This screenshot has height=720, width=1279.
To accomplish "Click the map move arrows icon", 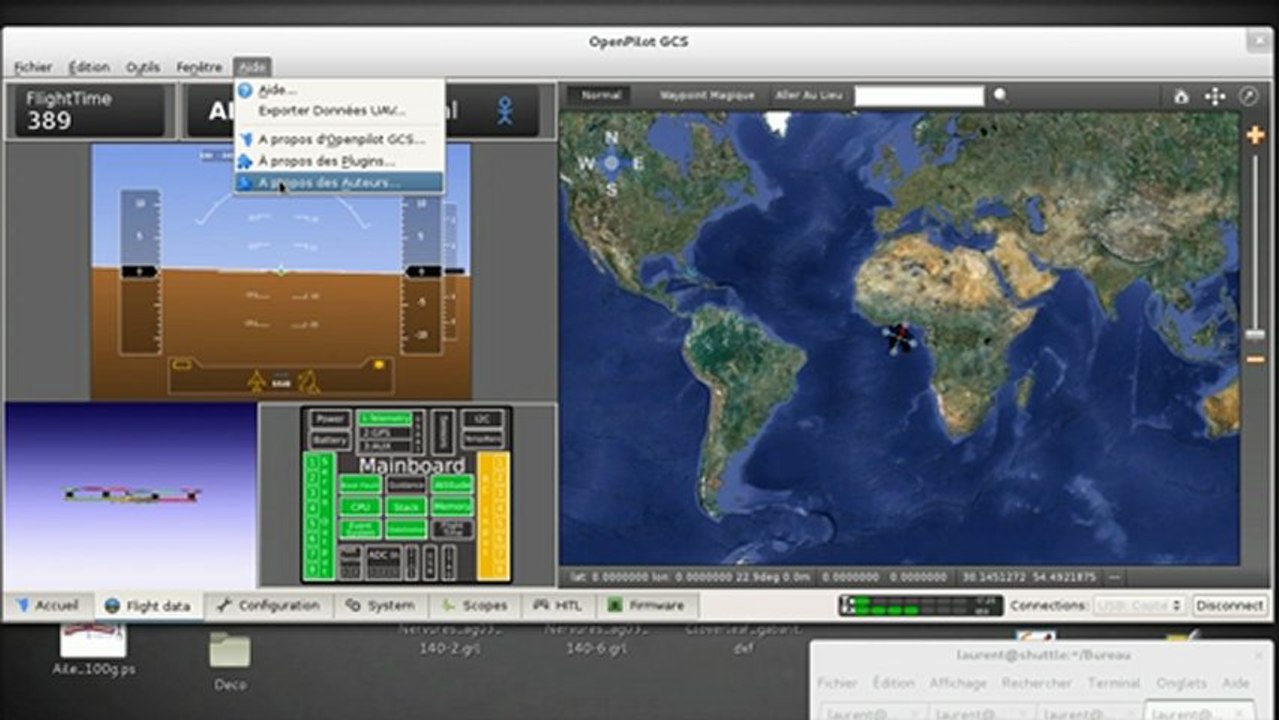I will (1214, 96).
